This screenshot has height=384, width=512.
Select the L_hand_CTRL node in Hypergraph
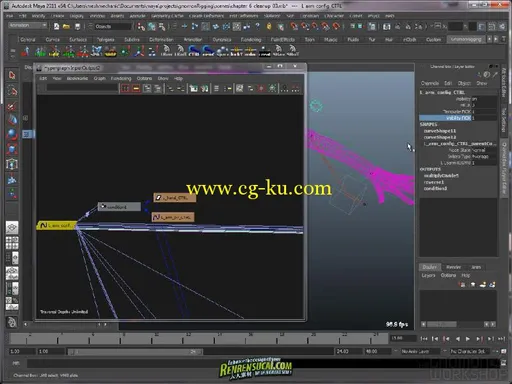pos(174,197)
